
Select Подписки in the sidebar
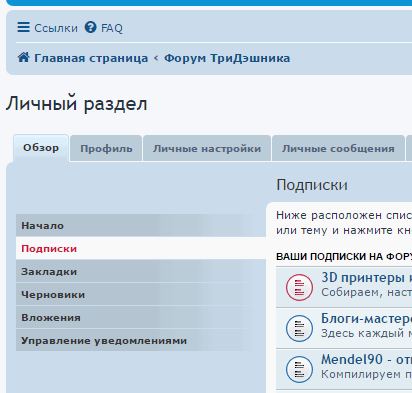point(141,248)
